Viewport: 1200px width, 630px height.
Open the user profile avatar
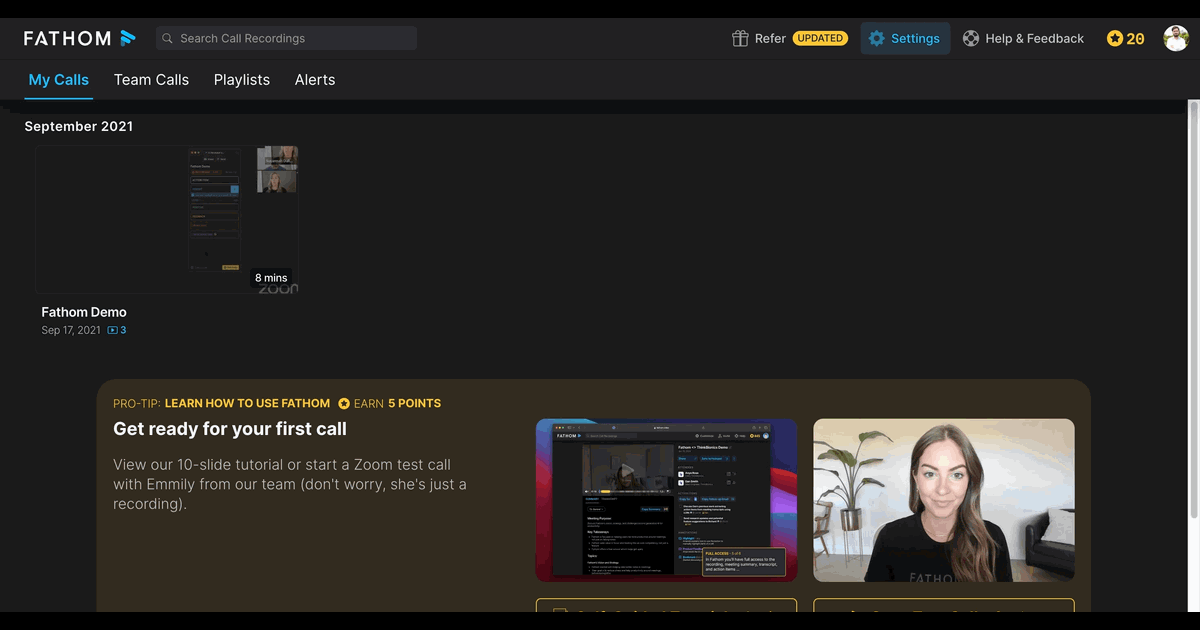tap(1176, 38)
